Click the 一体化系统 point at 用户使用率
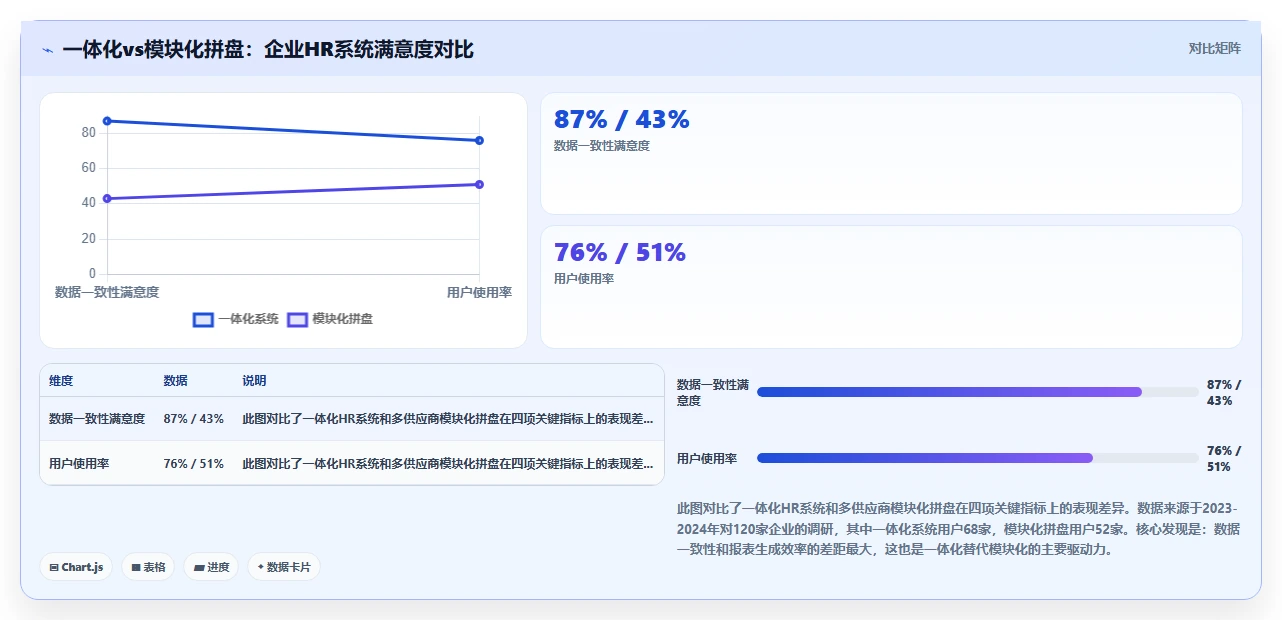The image size is (1282, 620). [x=480, y=140]
